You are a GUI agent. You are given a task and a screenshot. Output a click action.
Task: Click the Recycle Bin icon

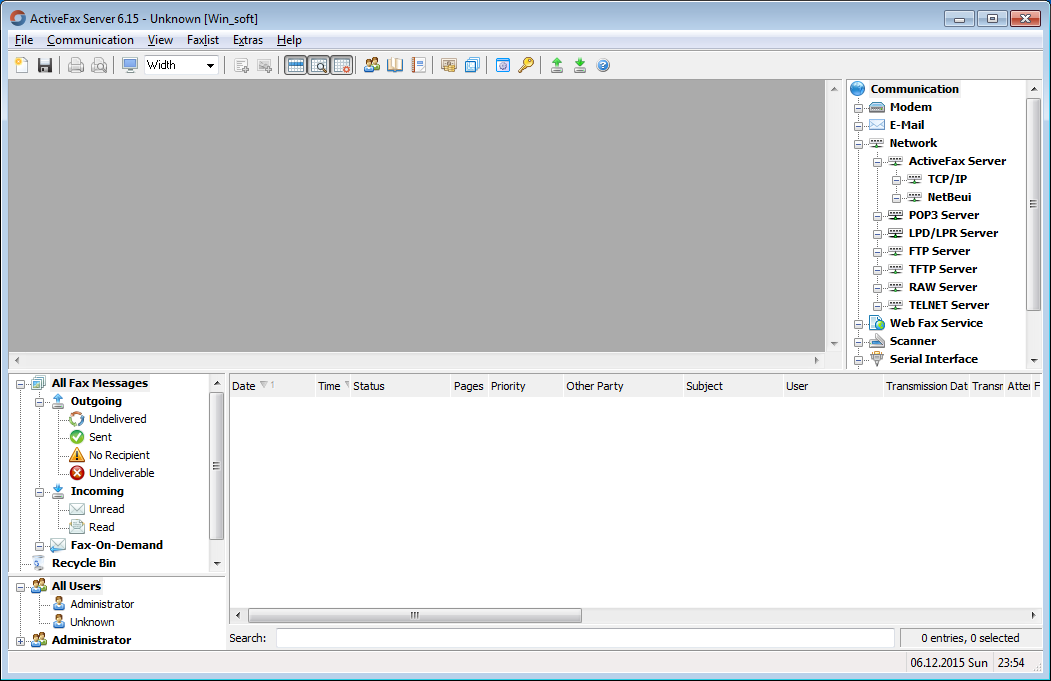pos(39,563)
